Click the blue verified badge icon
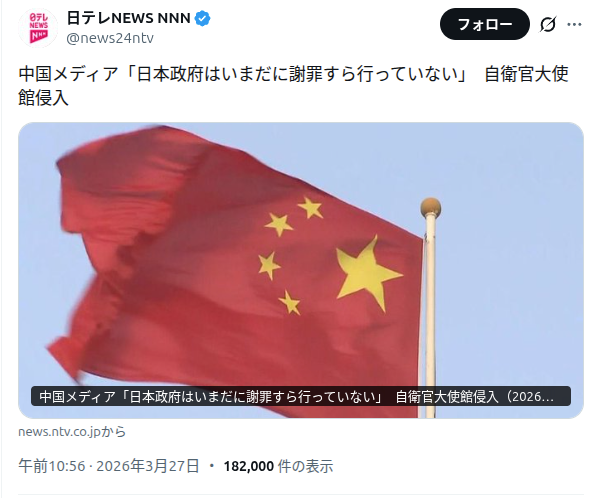 point(203,18)
